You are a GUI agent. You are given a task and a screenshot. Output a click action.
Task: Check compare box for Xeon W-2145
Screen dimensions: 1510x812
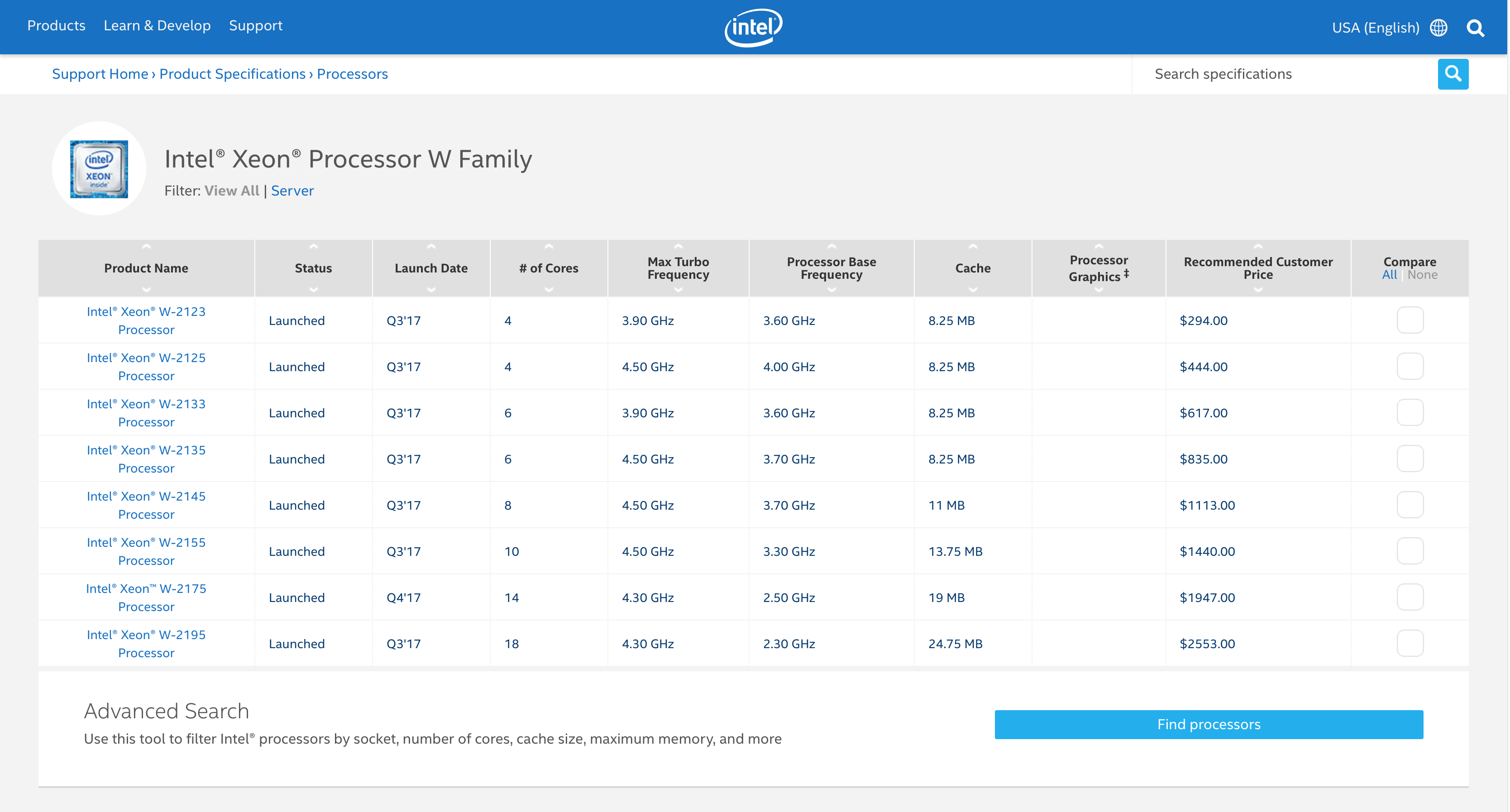click(1410, 505)
